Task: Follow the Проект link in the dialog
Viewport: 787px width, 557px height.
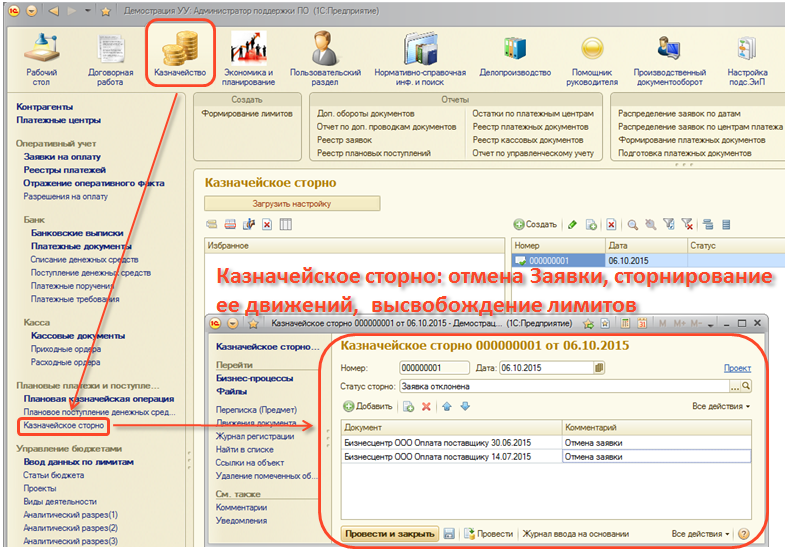Action: pos(736,368)
